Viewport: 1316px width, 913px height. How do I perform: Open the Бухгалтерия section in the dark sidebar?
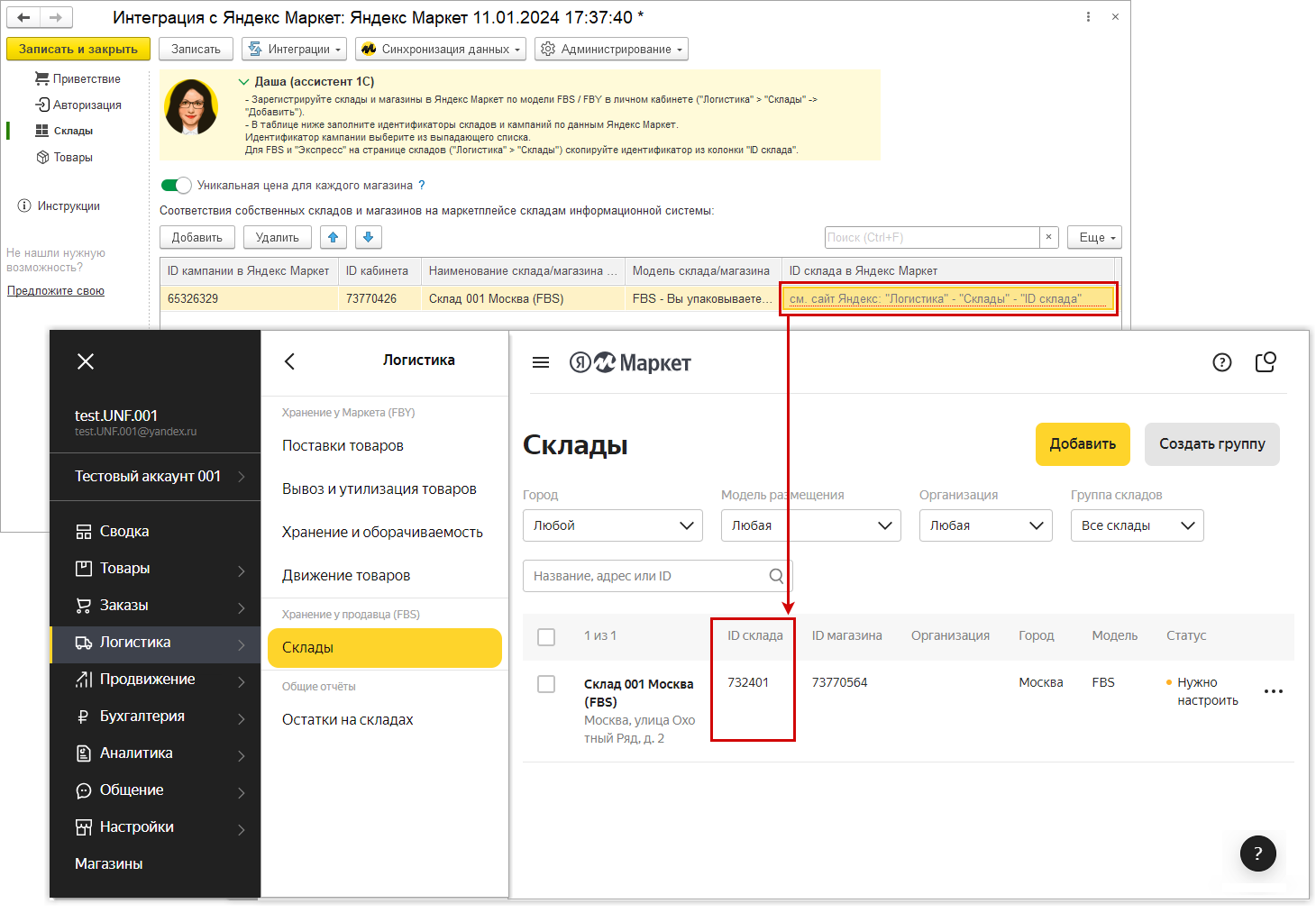click(155, 717)
